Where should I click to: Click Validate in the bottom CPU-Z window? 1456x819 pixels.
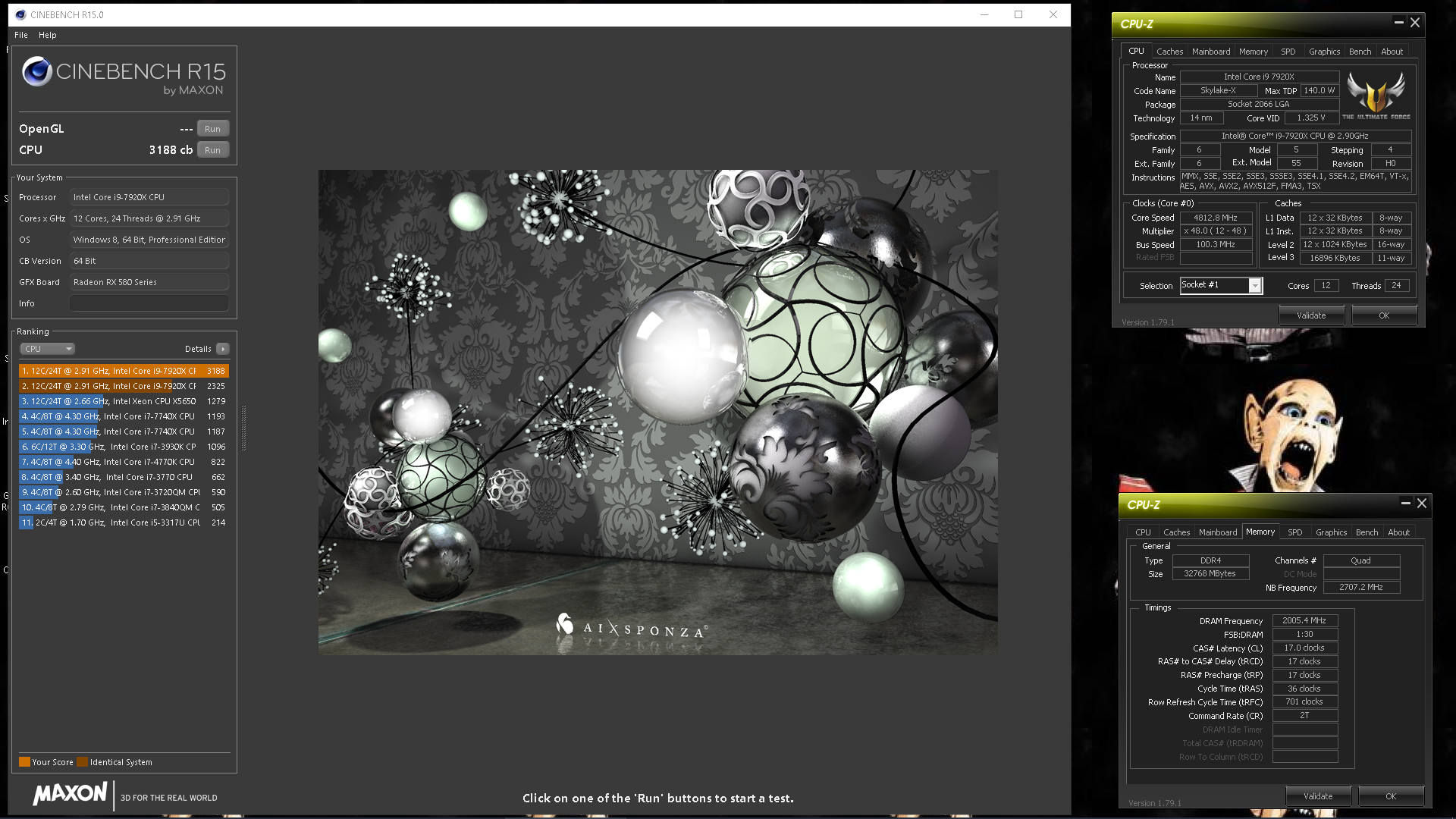pyautogui.click(x=1318, y=796)
